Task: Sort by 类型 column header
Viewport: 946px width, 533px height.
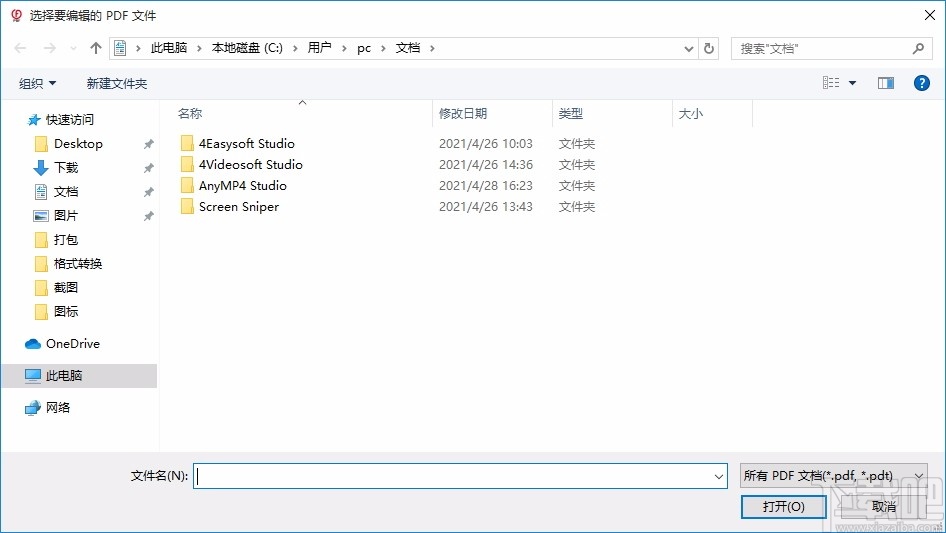Action: [x=571, y=113]
